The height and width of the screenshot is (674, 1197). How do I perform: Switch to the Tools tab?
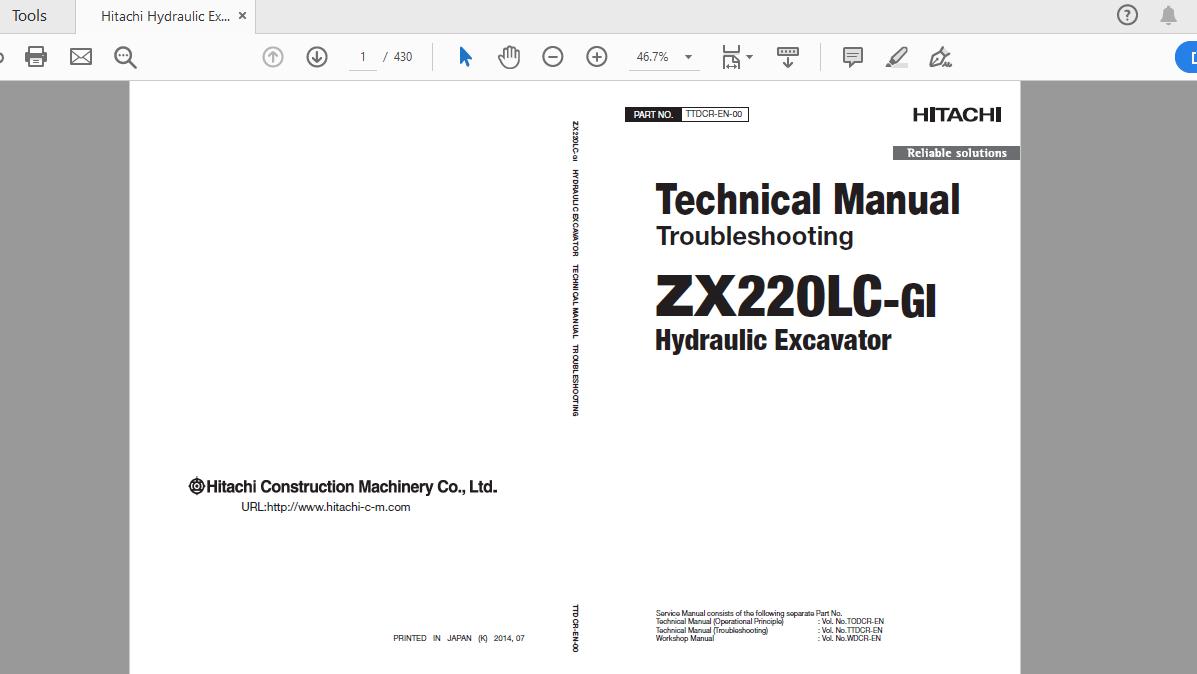(30, 16)
